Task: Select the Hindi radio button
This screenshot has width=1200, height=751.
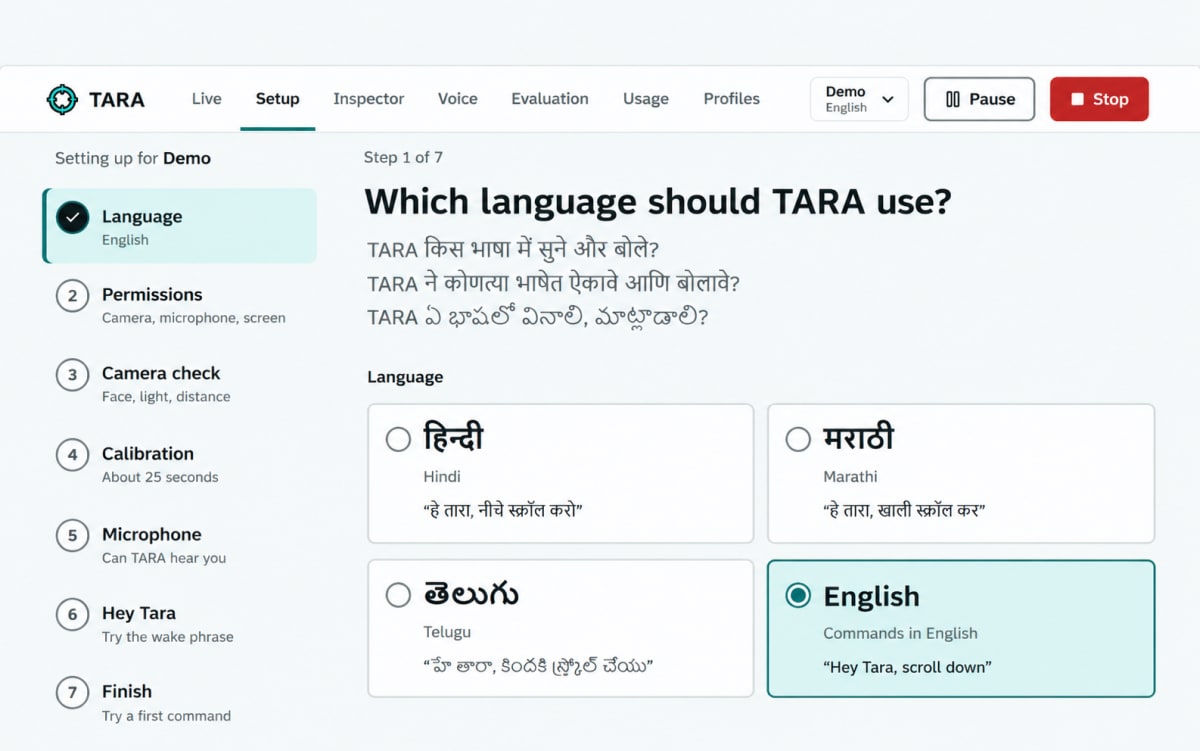Action: pyautogui.click(x=398, y=439)
